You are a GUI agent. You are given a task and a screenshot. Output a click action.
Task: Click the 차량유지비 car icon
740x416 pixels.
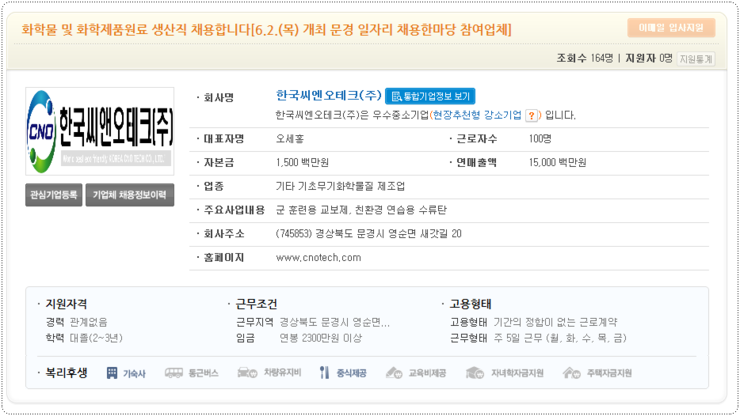click(x=247, y=373)
